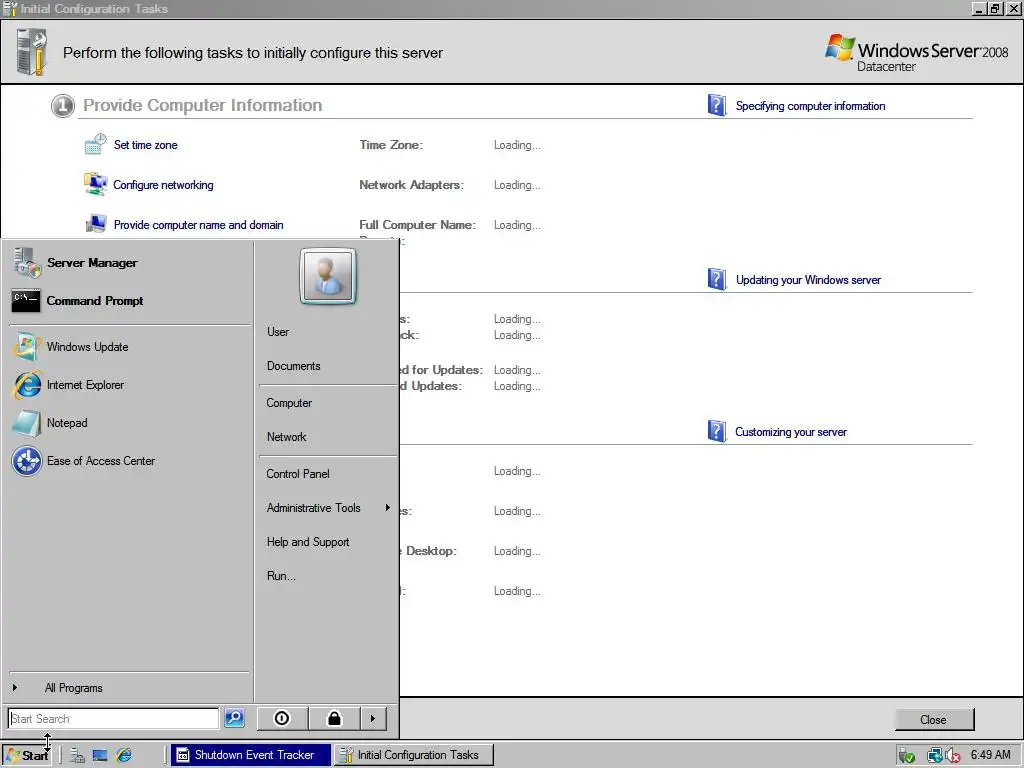Open Updating your Windows server help
Image resolution: width=1024 pixels, height=768 pixels.
pyautogui.click(x=808, y=280)
